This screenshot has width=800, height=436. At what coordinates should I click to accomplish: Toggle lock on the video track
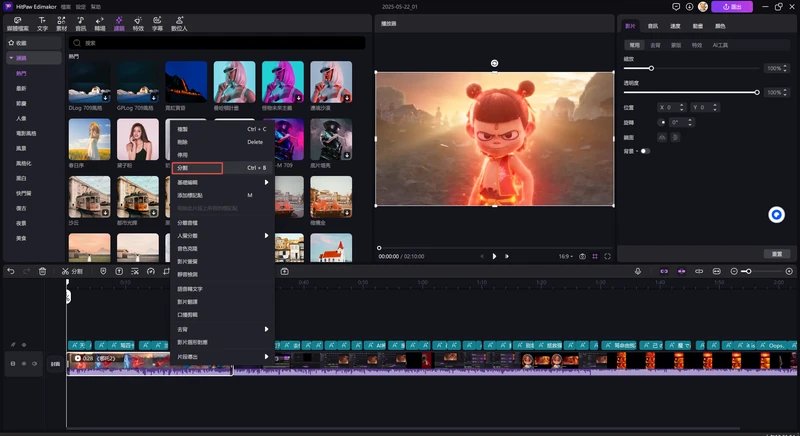point(13,364)
